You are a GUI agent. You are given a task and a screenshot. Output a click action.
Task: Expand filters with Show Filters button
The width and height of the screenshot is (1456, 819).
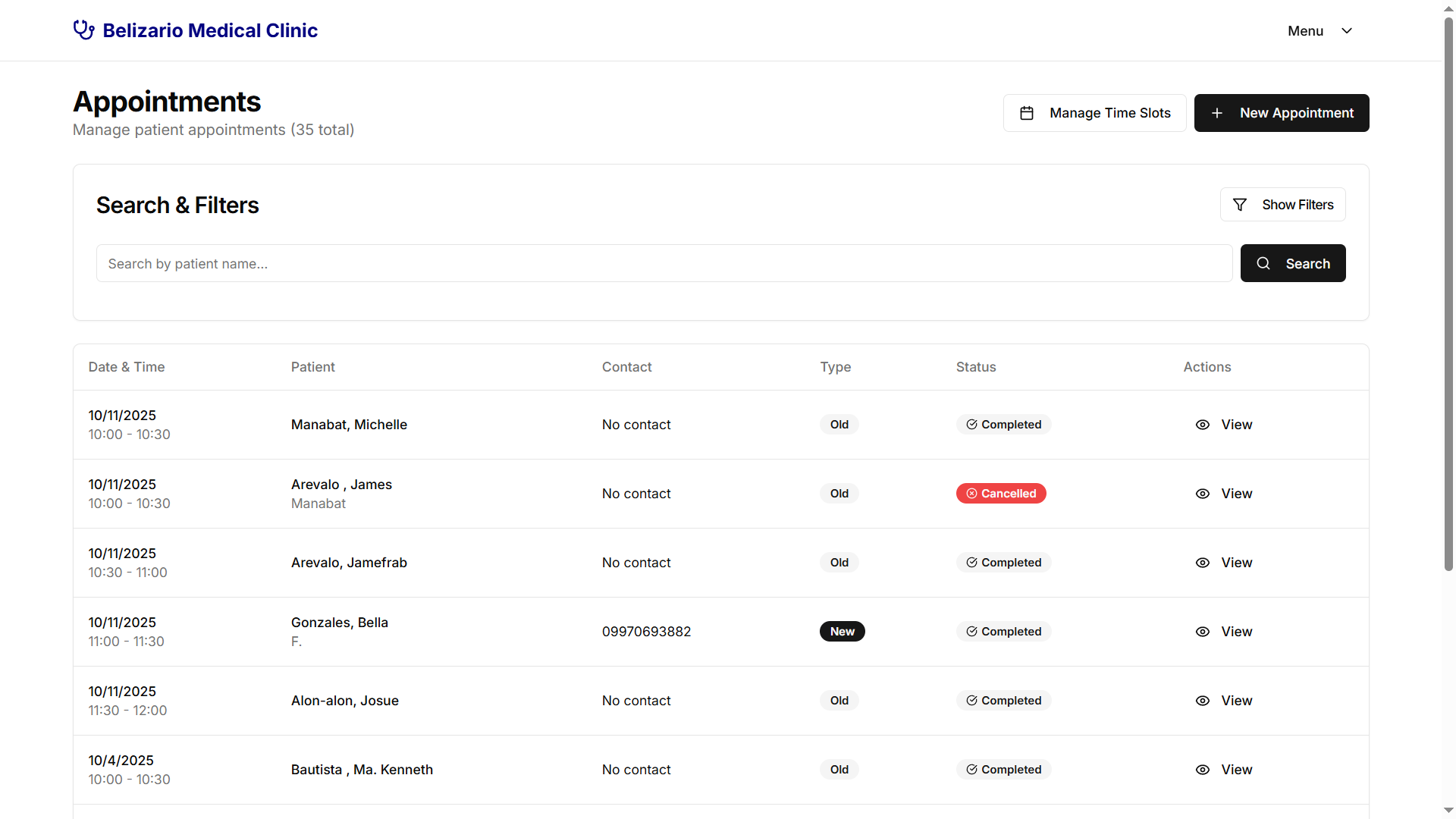1282,205
